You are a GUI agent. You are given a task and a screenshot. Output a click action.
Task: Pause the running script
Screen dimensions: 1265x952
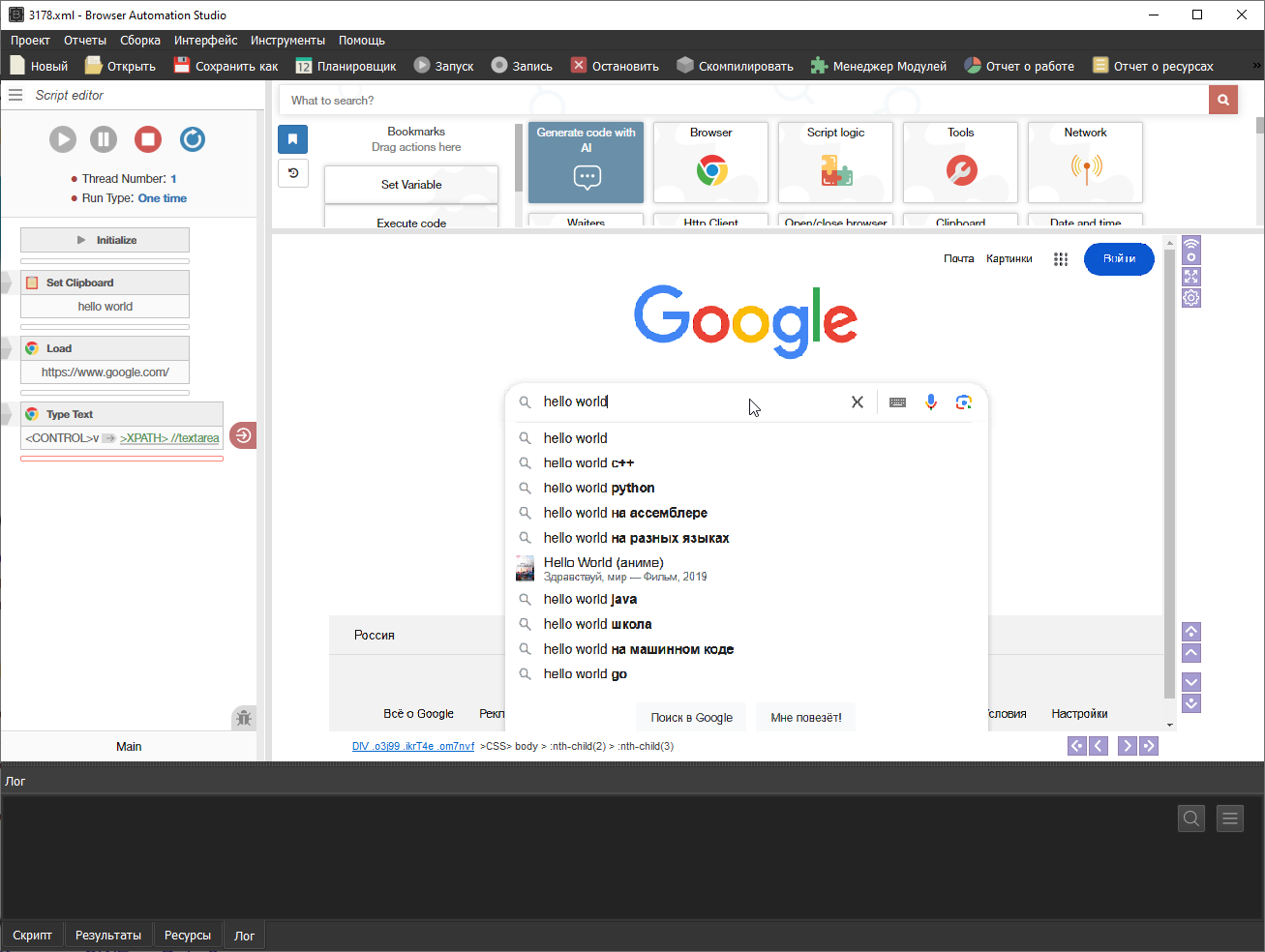[104, 139]
